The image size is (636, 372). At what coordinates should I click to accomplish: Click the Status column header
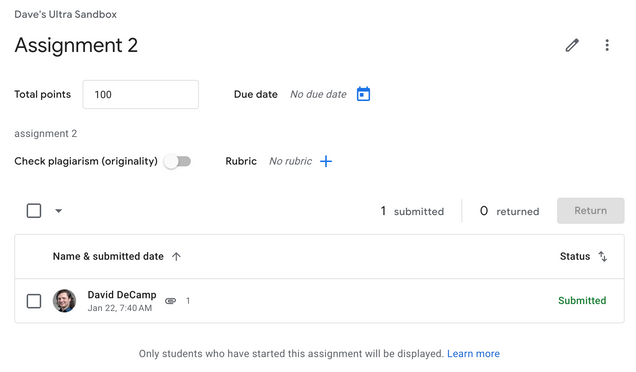click(575, 256)
